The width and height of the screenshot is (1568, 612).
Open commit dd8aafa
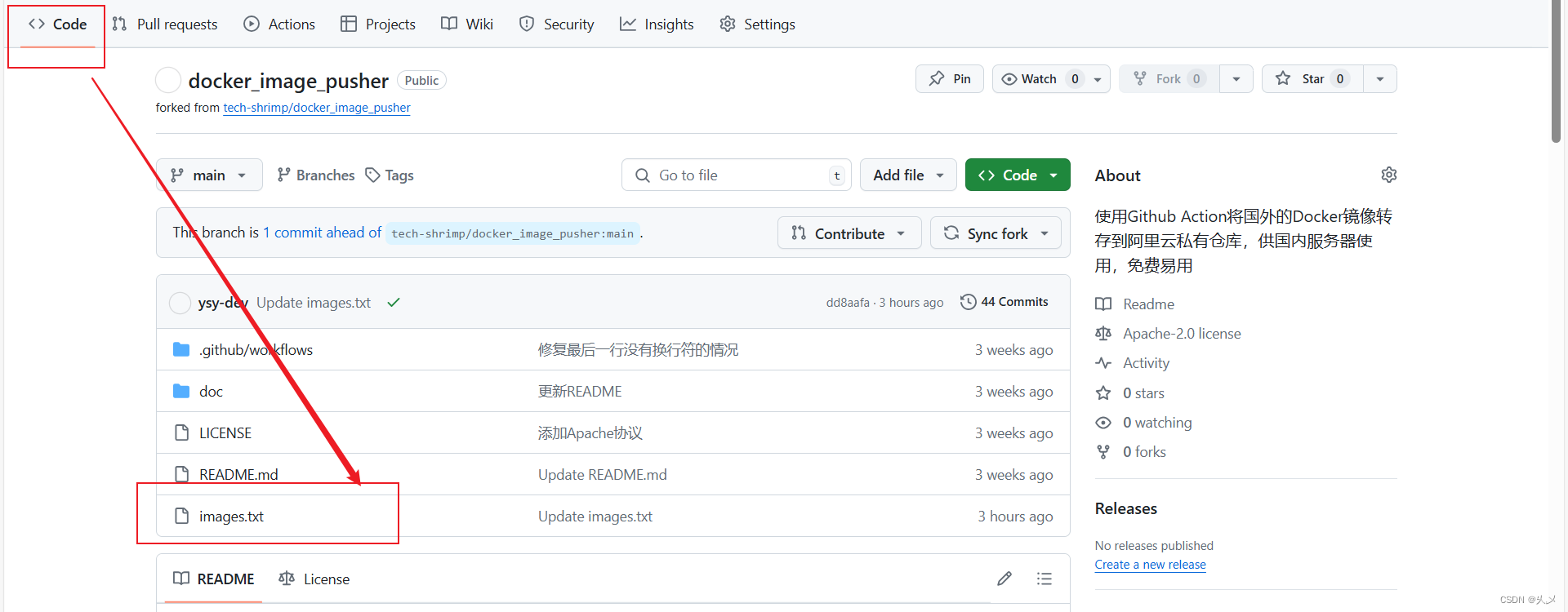click(848, 303)
